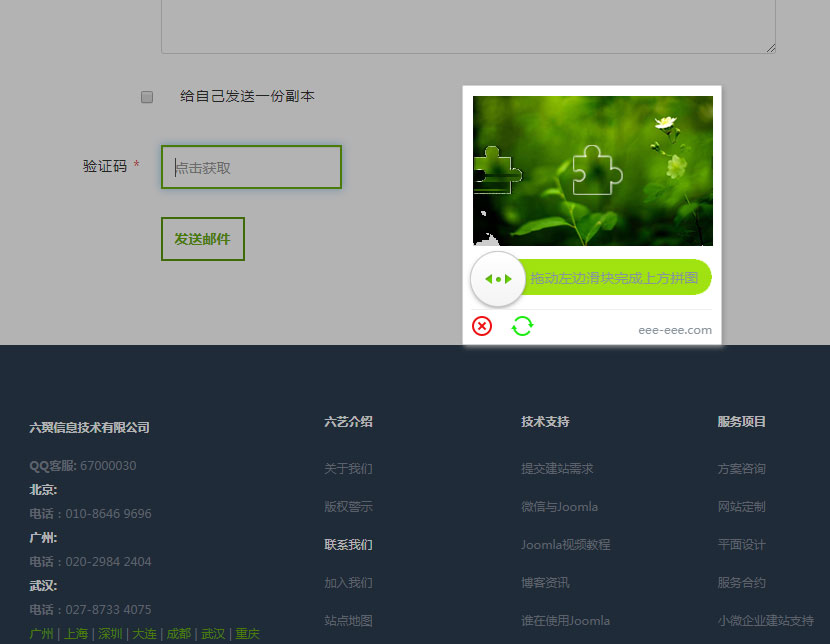Select the 上海 city link
Screen dimensions: 830x644
click(76, 634)
